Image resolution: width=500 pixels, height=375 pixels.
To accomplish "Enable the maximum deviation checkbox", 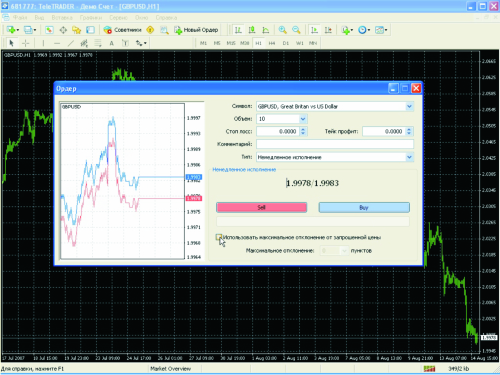I will [x=219, y=237].
